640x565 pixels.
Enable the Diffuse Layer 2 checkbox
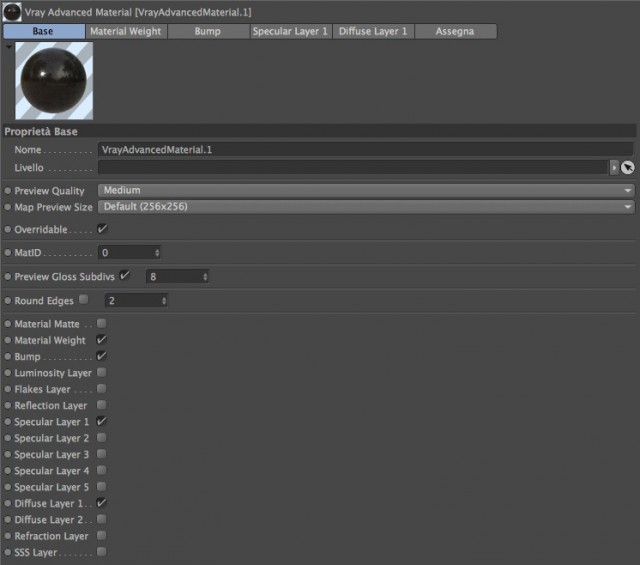tap(102, 519)
